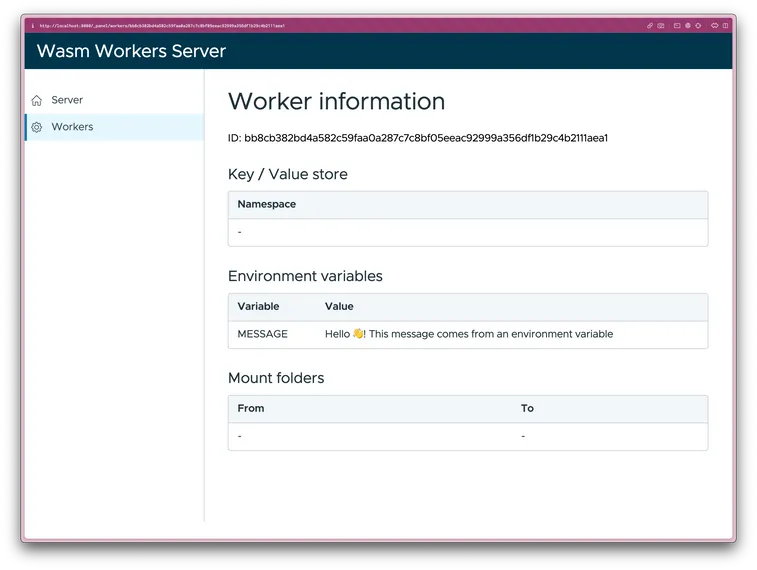This screenshot has width=757, height=570.
Task: Click the picture-in-picture window icon
Action: point(677,26)
